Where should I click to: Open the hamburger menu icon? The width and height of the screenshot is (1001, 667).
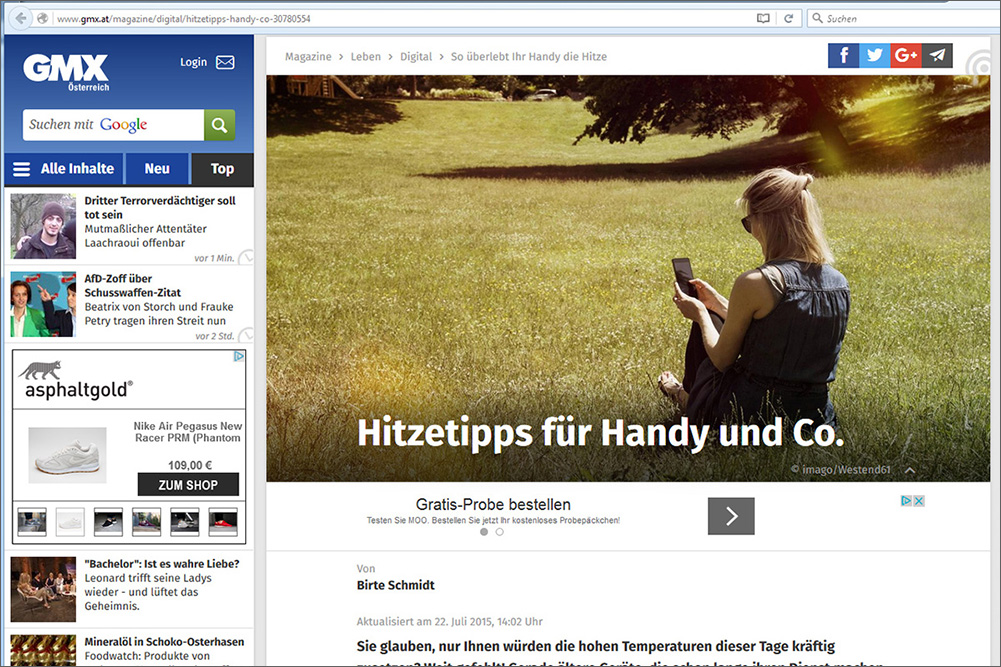click(x=22, y=169)
